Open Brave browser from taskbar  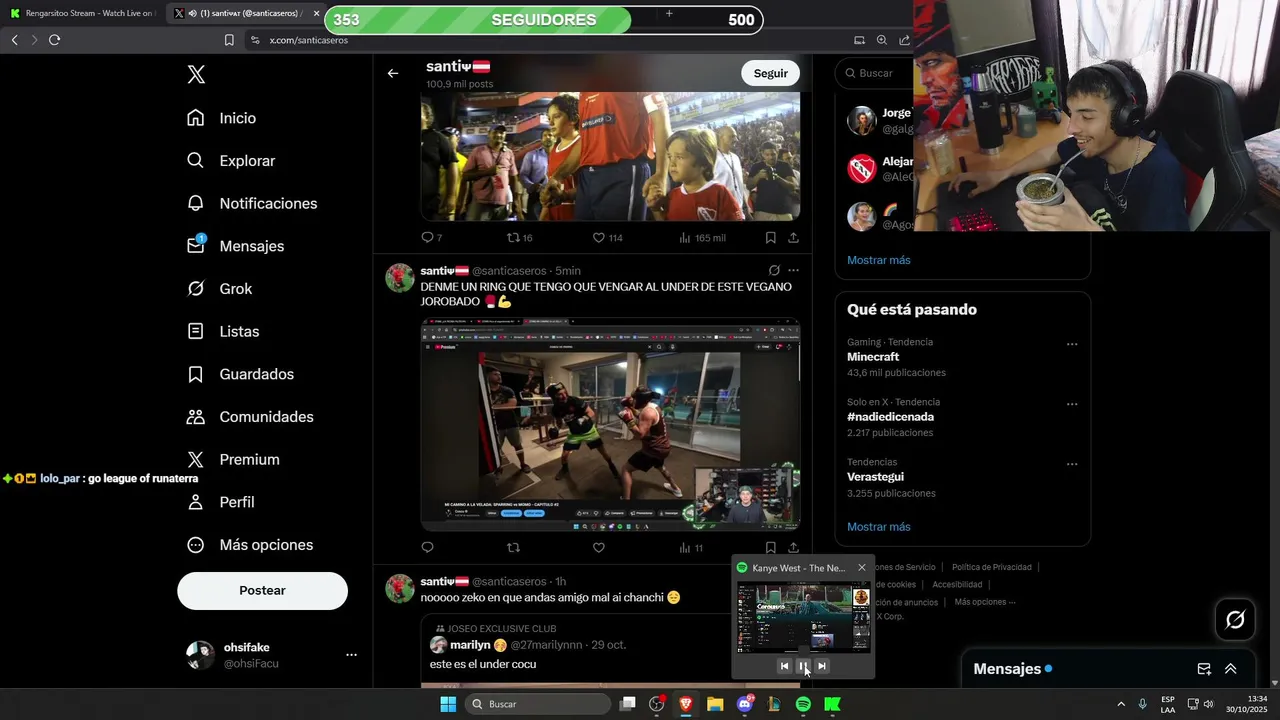pyautogui.click(x=686, y=704)
